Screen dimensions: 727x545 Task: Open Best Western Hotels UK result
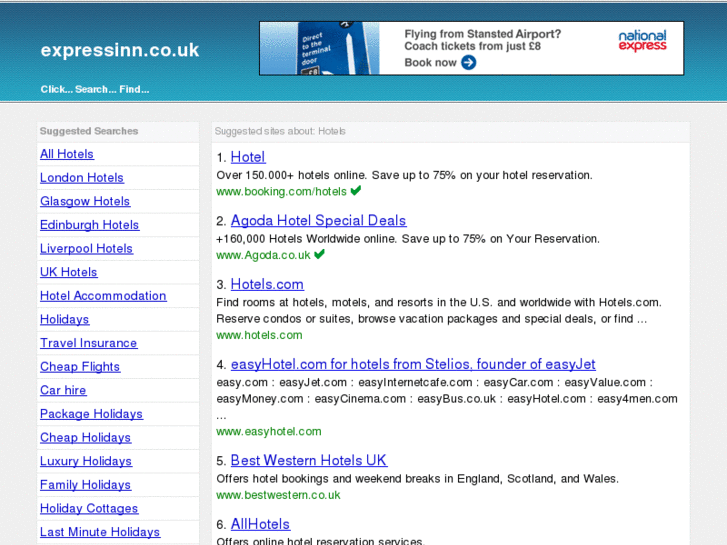(x=309, y=461)
